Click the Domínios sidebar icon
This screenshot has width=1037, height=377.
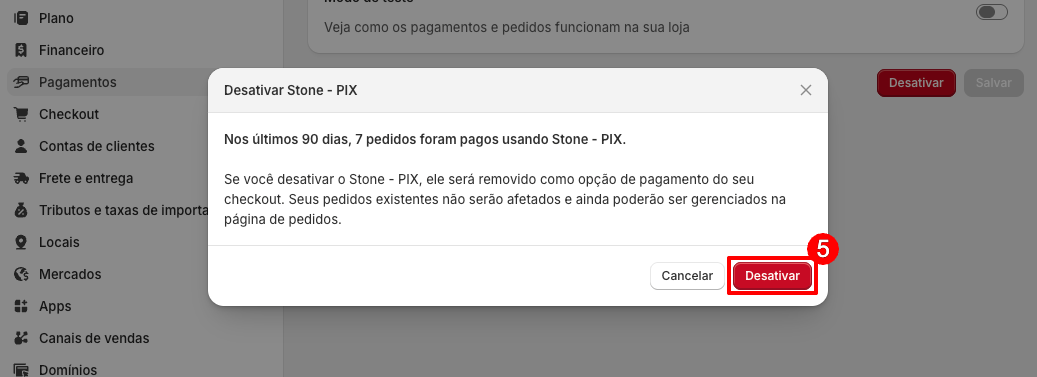(21, 370)
